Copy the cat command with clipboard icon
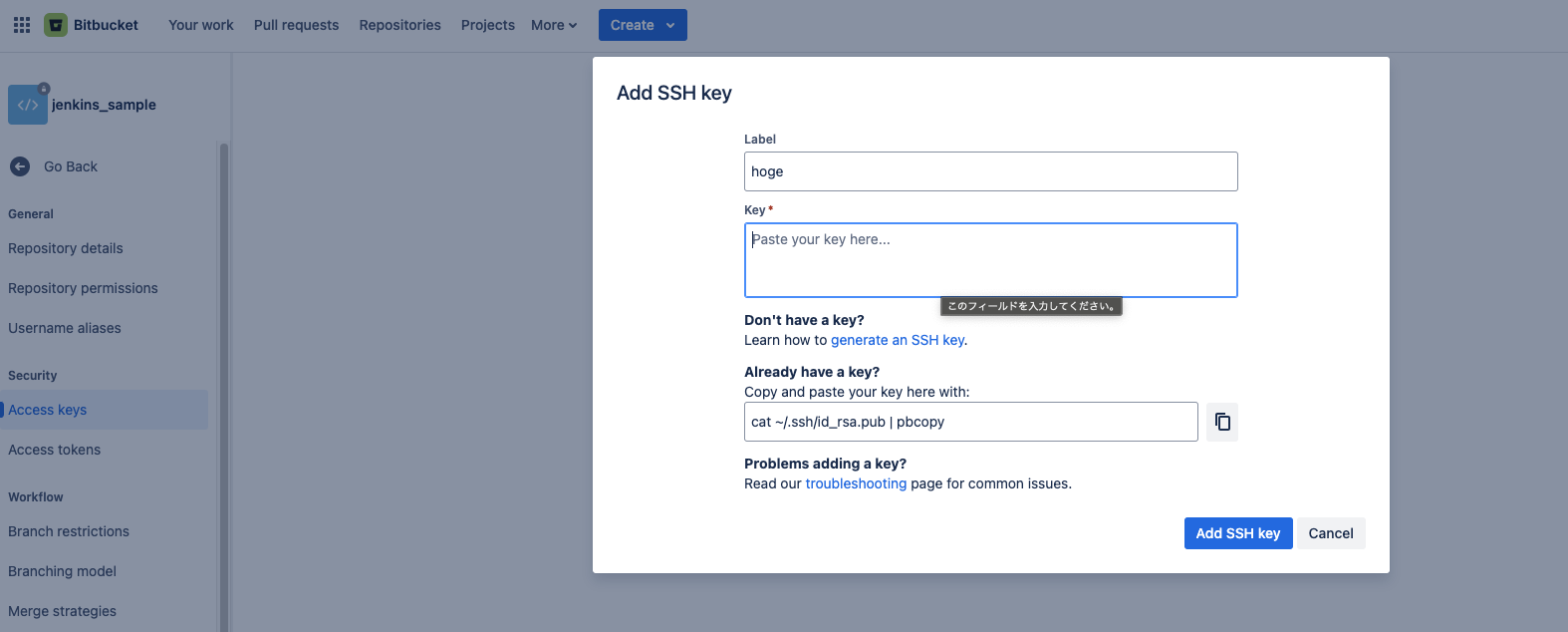Screen dimensions: 1568x632 [1222, 422]
